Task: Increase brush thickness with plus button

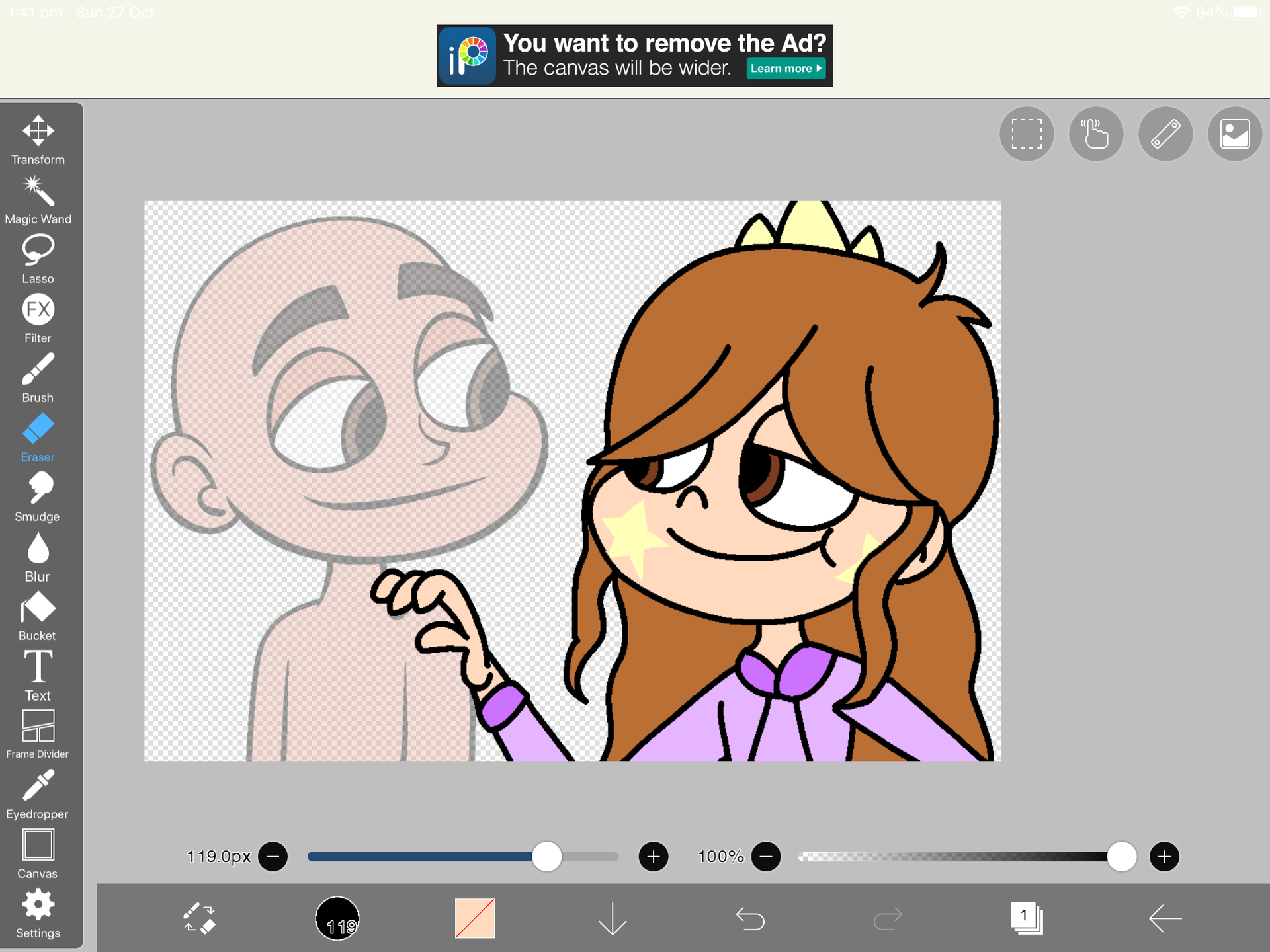Action: click(x=654, y=857)
